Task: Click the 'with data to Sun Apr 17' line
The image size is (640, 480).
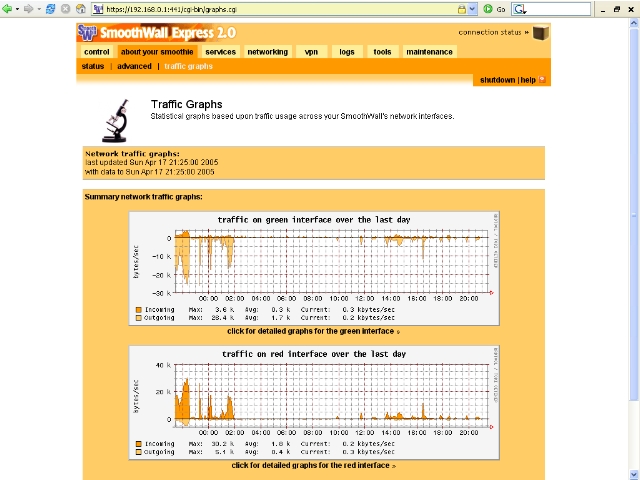Action: point(149,172)
